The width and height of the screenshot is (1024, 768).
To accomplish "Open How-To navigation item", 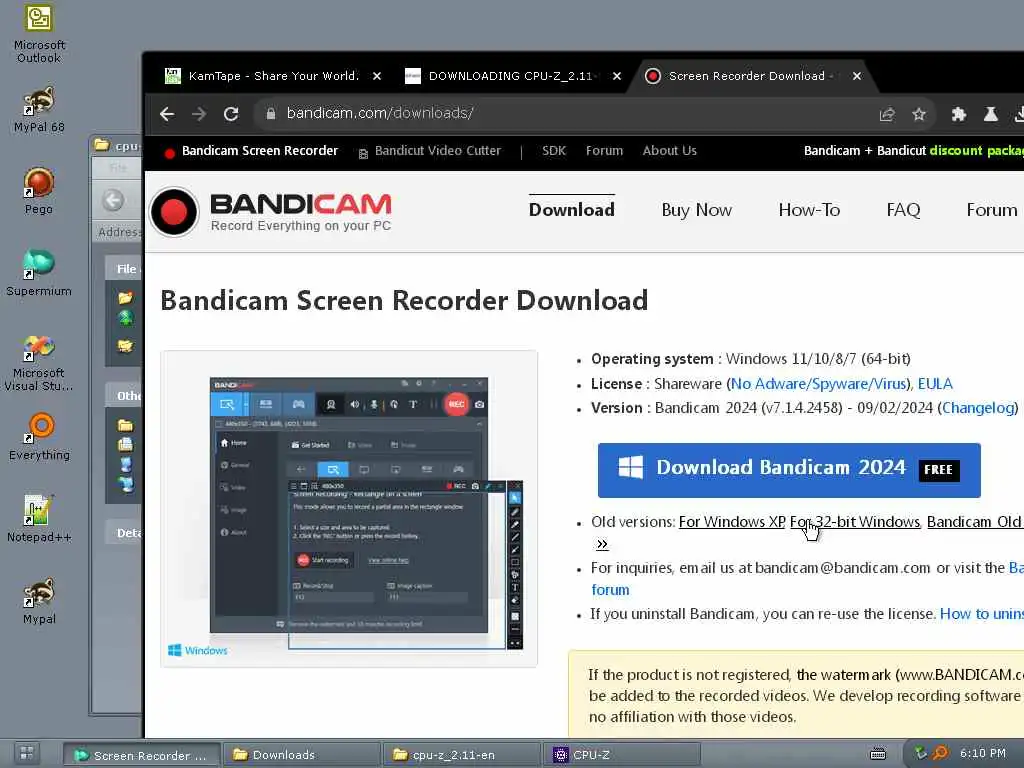I will point(809,210).
